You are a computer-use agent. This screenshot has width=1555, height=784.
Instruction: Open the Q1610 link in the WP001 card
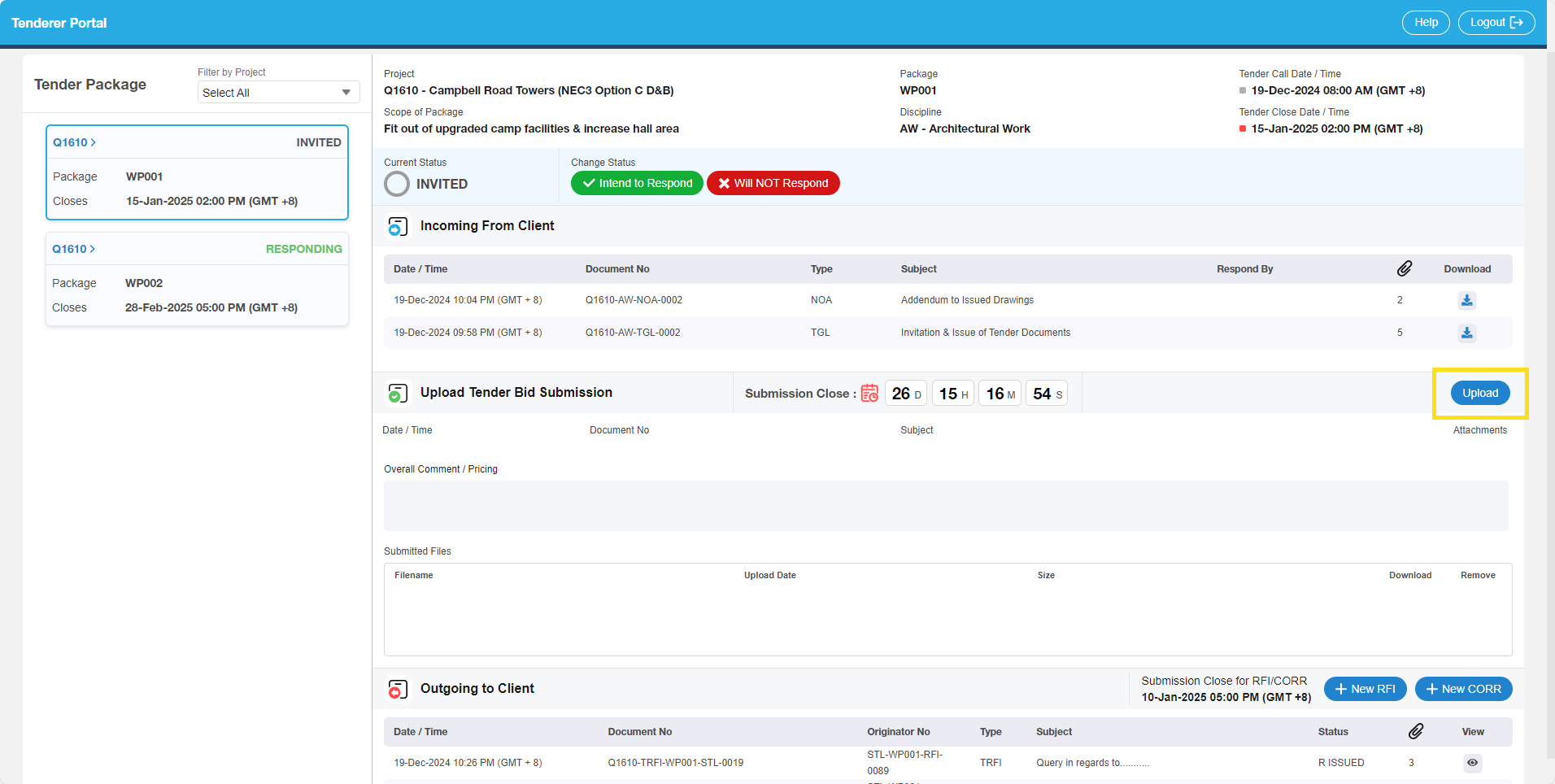pyautogui.click(x=74, y=142)
